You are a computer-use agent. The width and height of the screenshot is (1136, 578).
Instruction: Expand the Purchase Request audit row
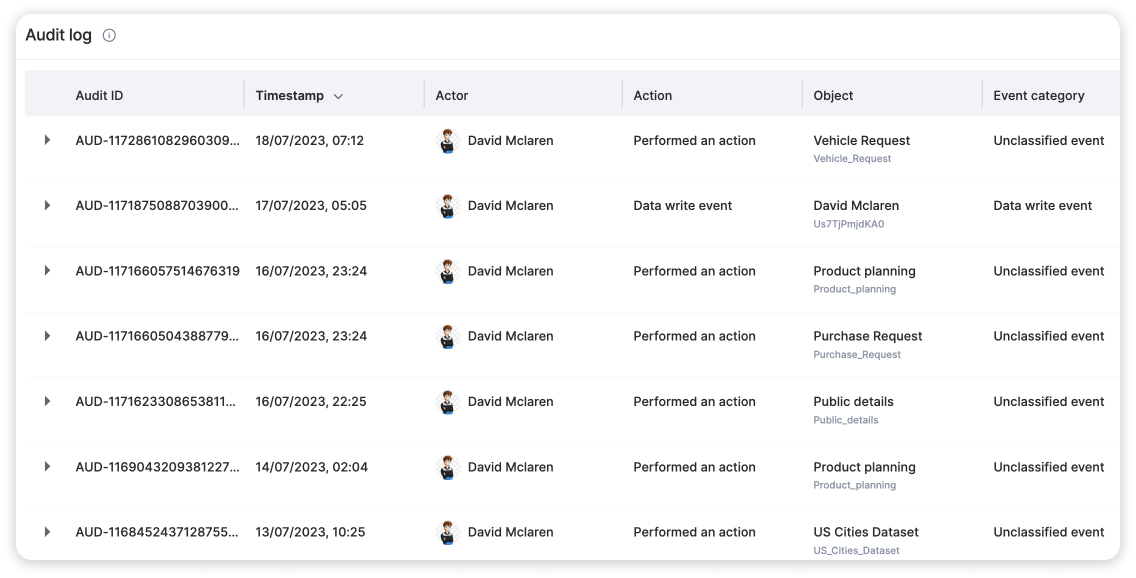point(47,336)
